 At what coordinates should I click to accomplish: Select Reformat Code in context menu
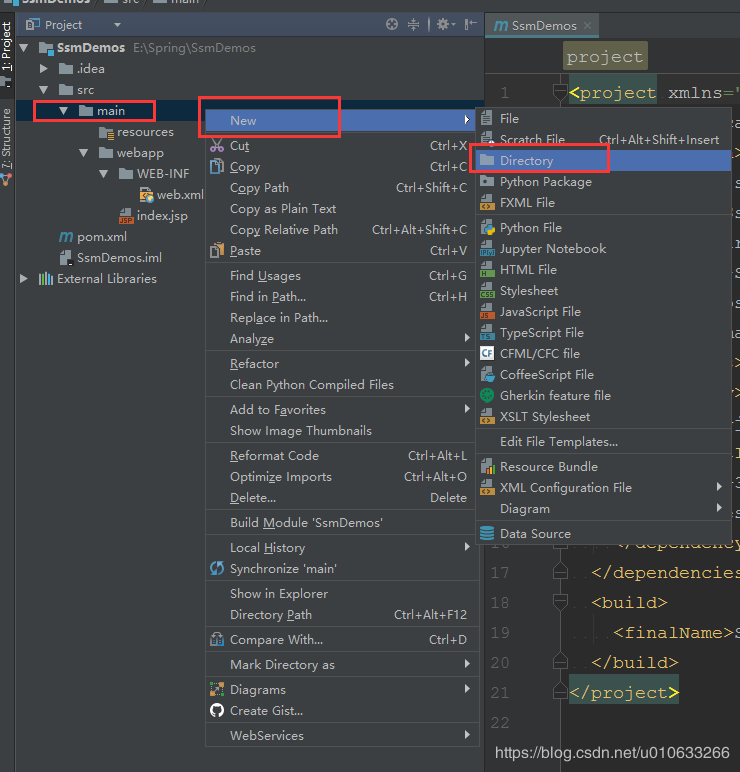342,455
